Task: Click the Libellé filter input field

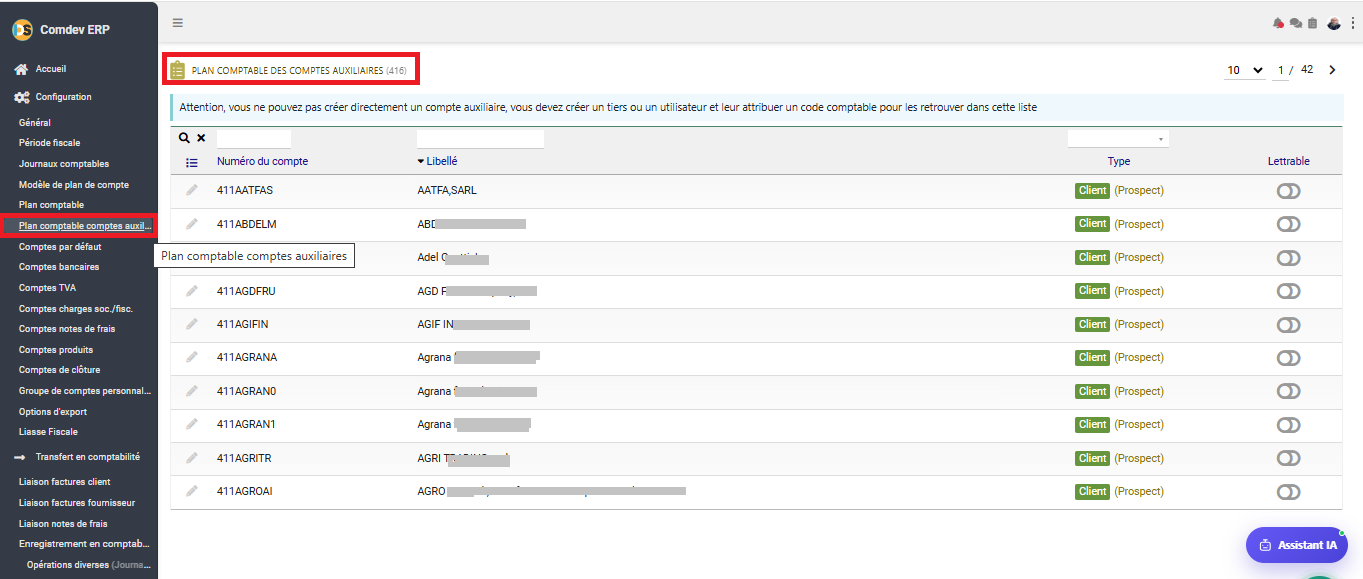Action: (x=480, y=139)
